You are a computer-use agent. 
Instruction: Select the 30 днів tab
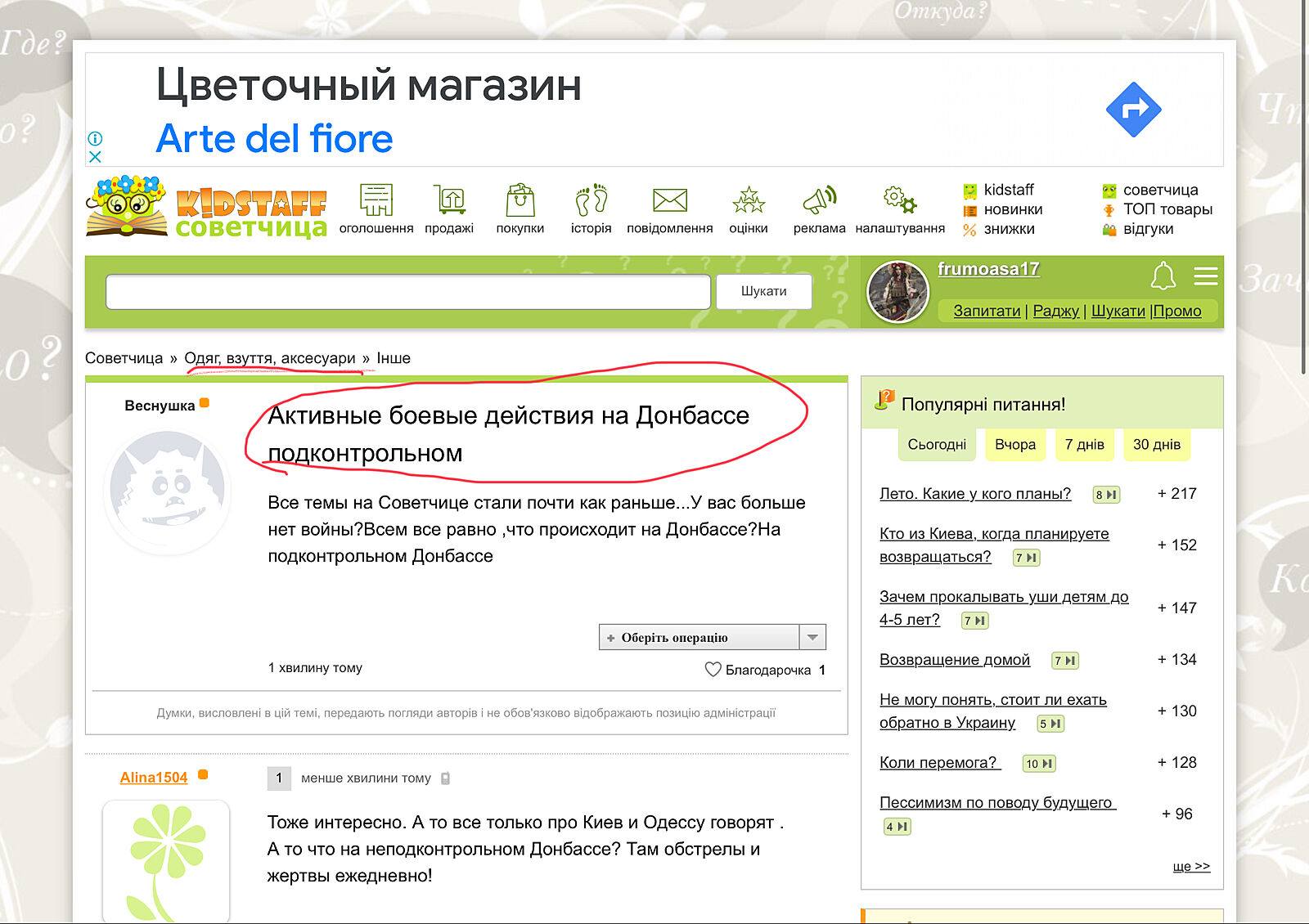tap(1156, 445)
